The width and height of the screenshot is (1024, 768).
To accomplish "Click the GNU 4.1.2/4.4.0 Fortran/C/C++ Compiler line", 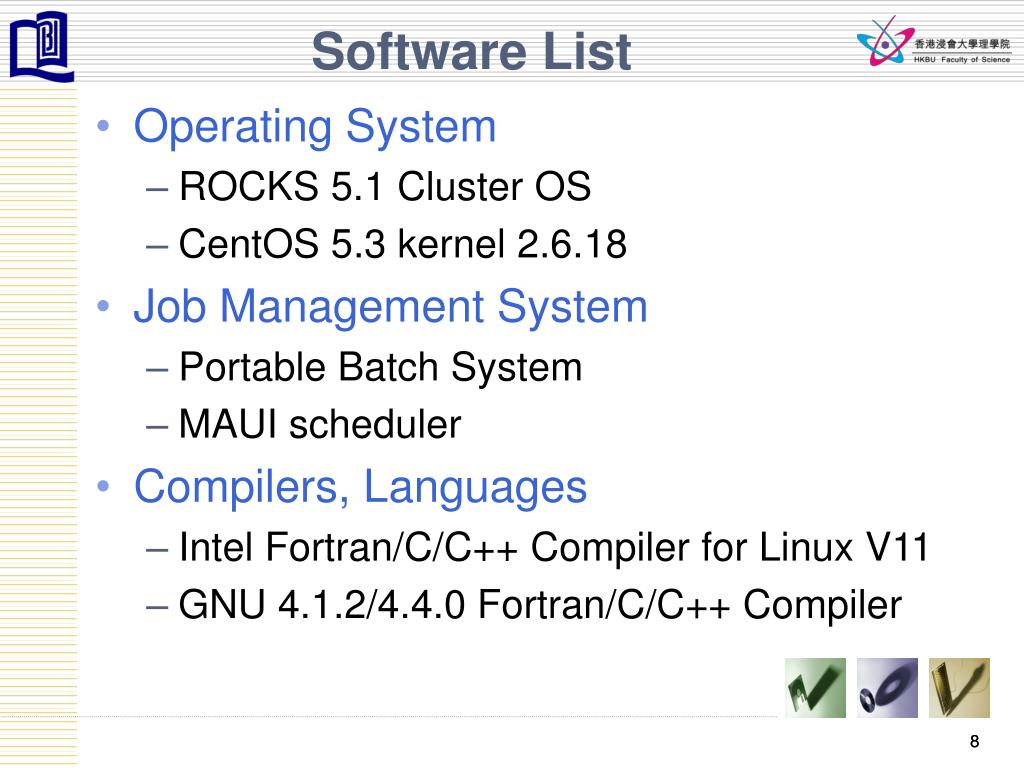I will click(x=540, y=605).
